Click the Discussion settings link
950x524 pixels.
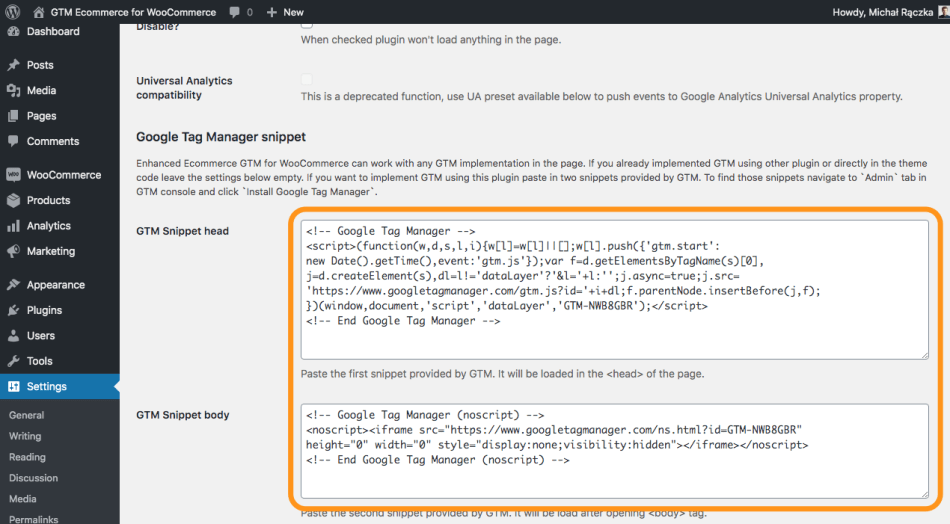pos(34,478)
